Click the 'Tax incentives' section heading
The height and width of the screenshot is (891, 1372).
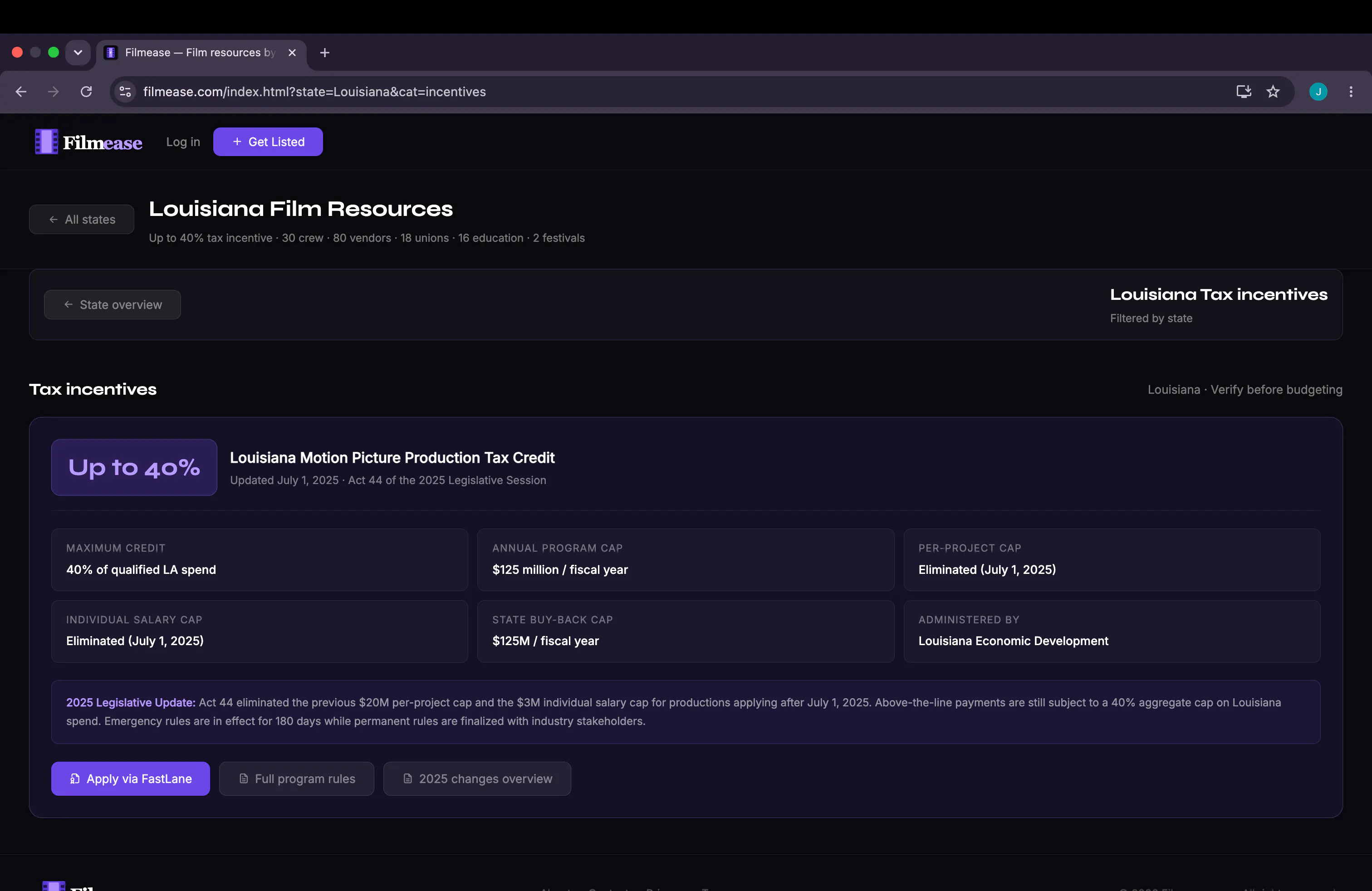click(93, 390)
